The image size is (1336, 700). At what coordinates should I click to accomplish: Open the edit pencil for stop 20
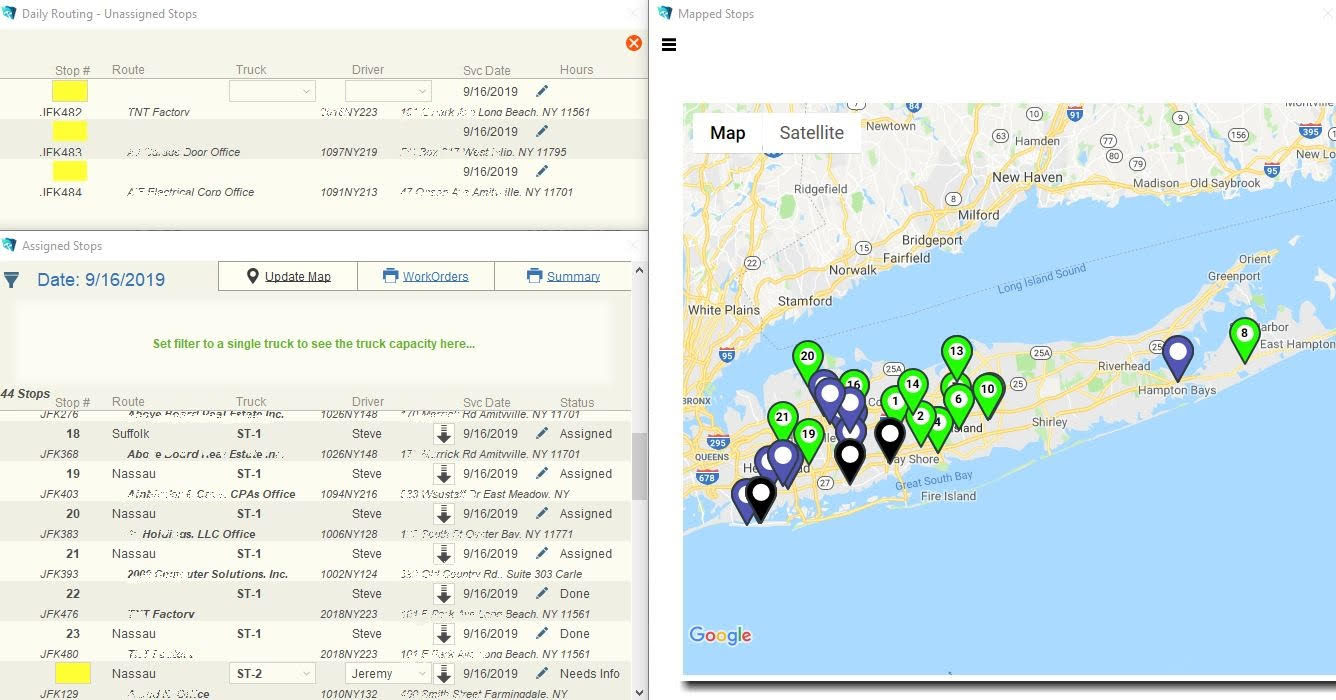coord(542,513)
